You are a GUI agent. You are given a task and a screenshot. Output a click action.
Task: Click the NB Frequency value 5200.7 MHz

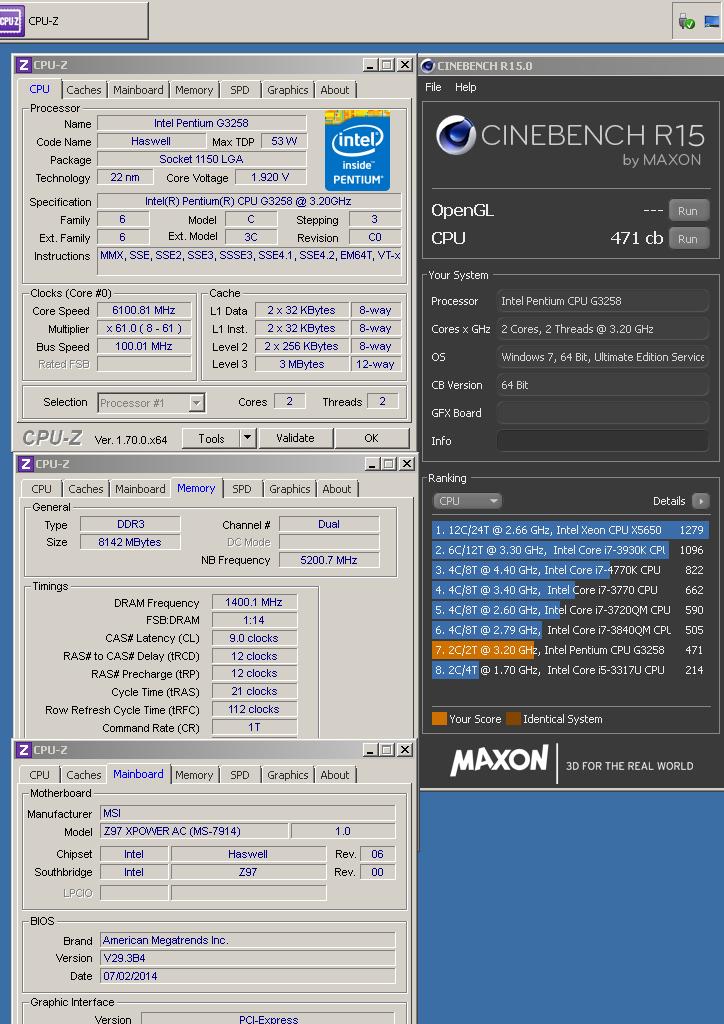(x=328, y=560)
